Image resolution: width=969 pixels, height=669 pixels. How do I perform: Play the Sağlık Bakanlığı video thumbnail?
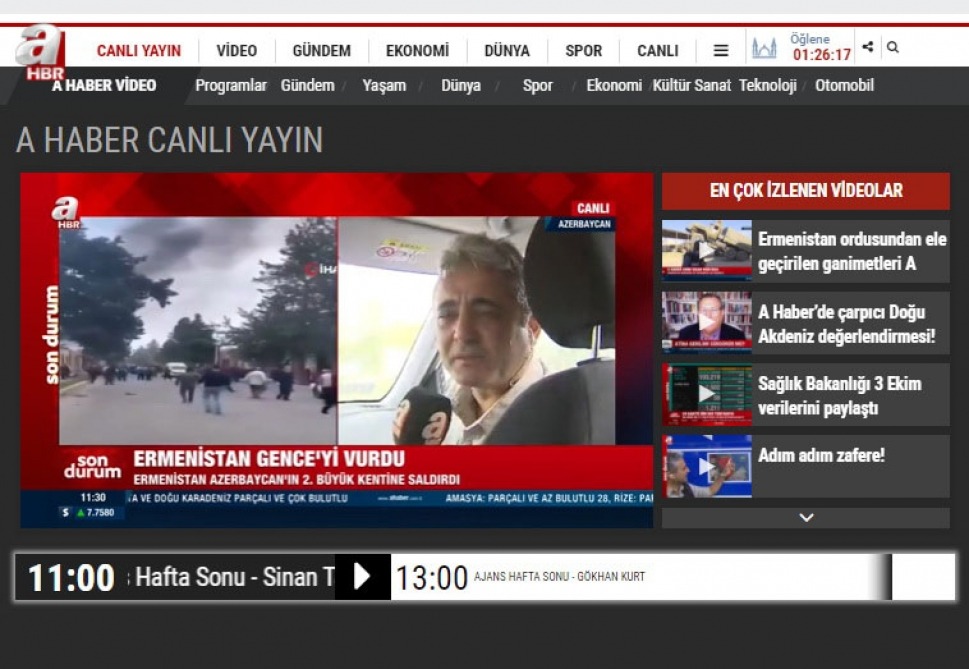click(x=706, y=395)
